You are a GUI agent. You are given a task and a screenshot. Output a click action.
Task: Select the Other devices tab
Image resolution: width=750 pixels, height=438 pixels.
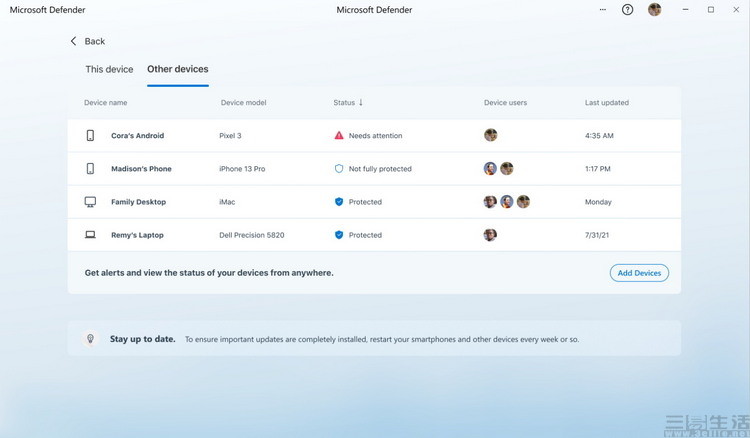[x=177, y=69]
